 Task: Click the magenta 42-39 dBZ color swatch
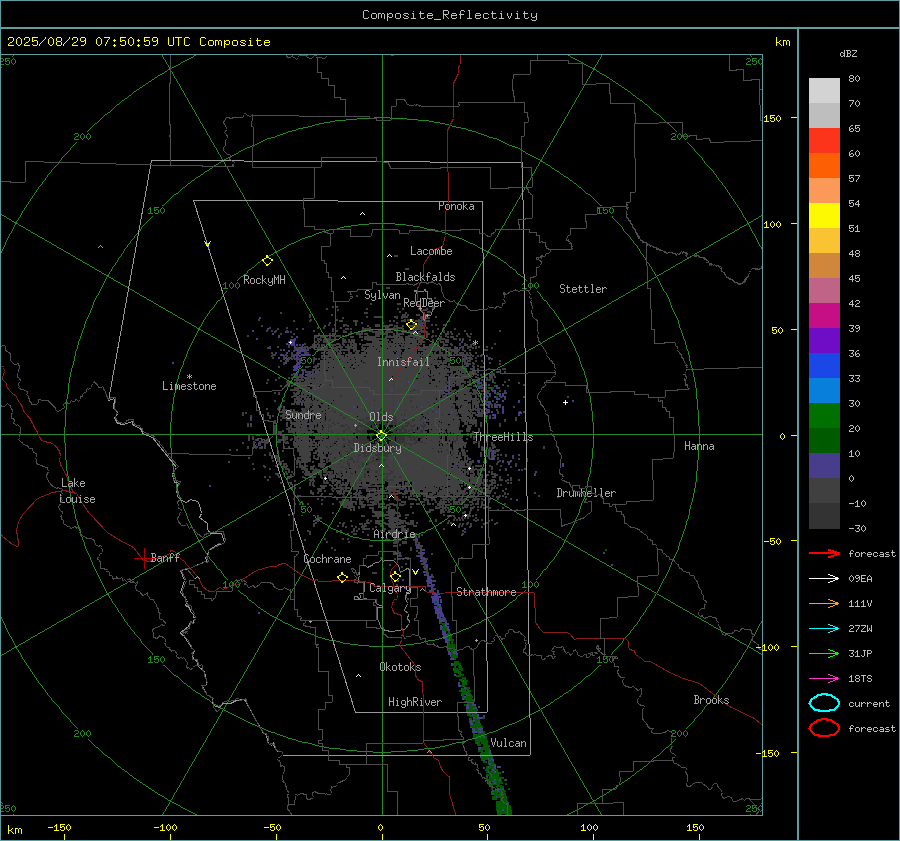pos(824,315)
